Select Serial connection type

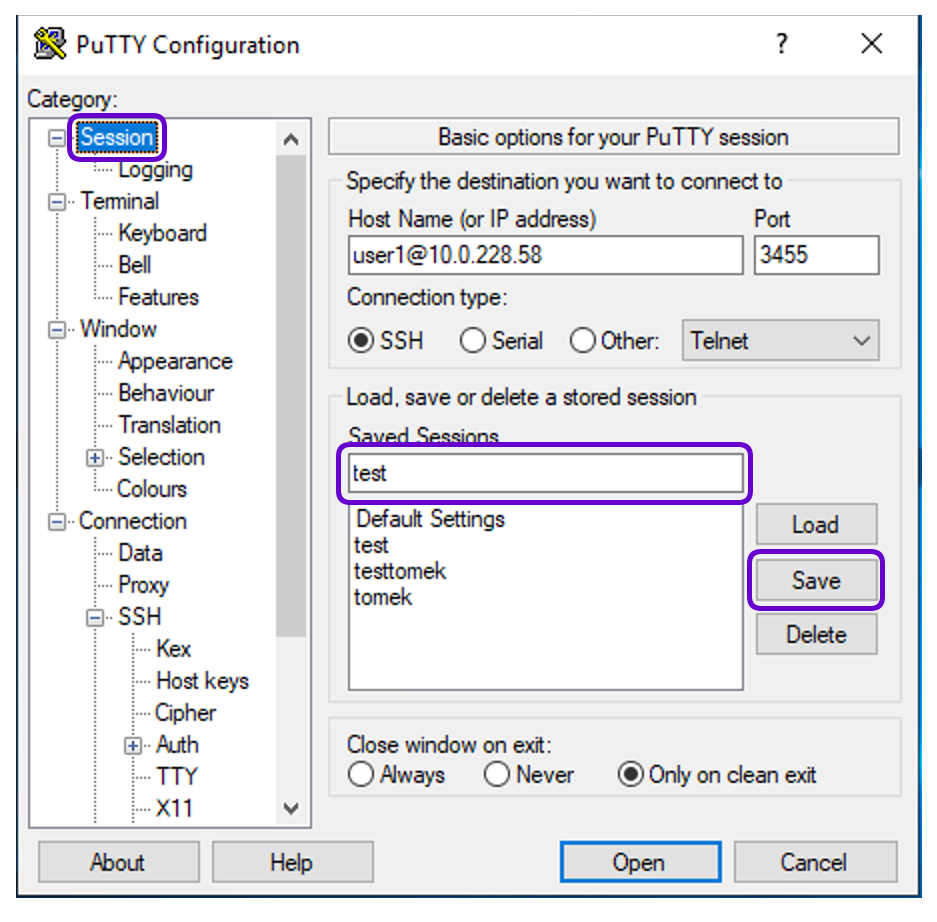pos(473,341)
